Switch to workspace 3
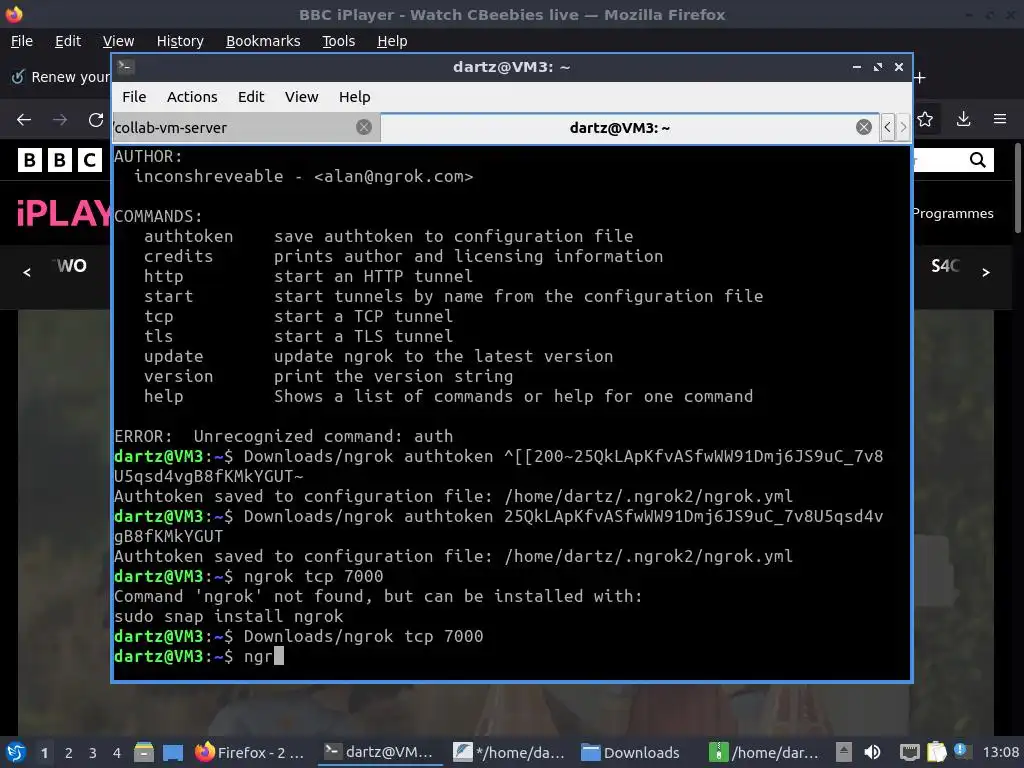The width and height of the screenshot is (1024, 768). click(93, 753)
